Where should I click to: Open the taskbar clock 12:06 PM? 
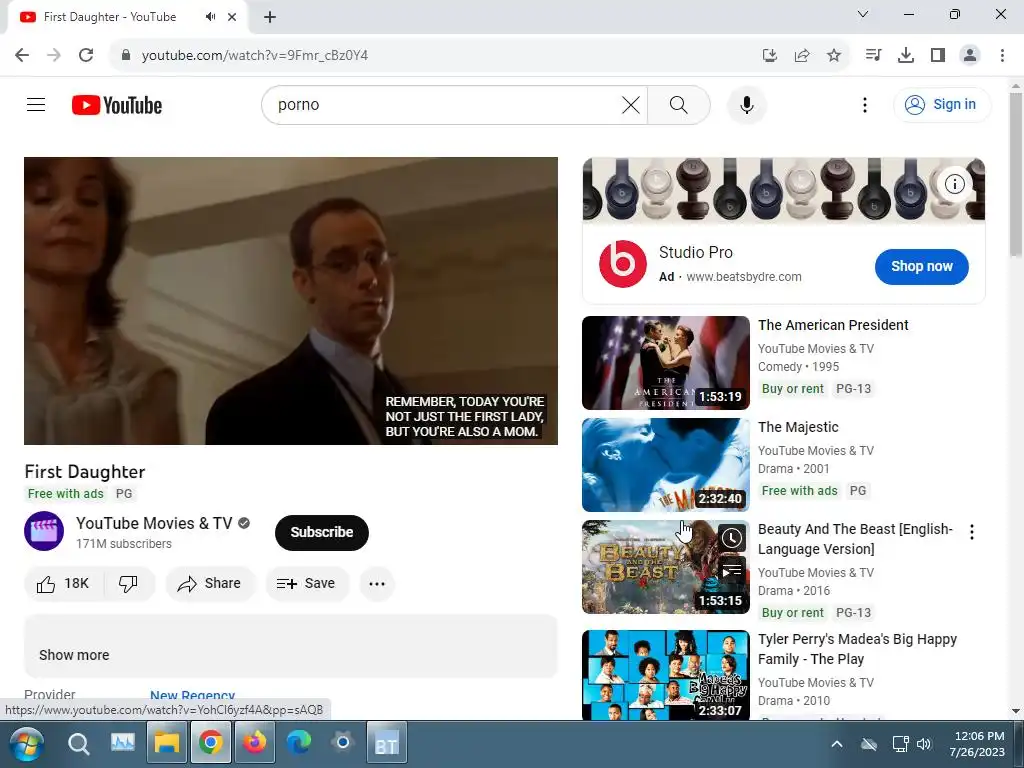click(x=979, y=744)
